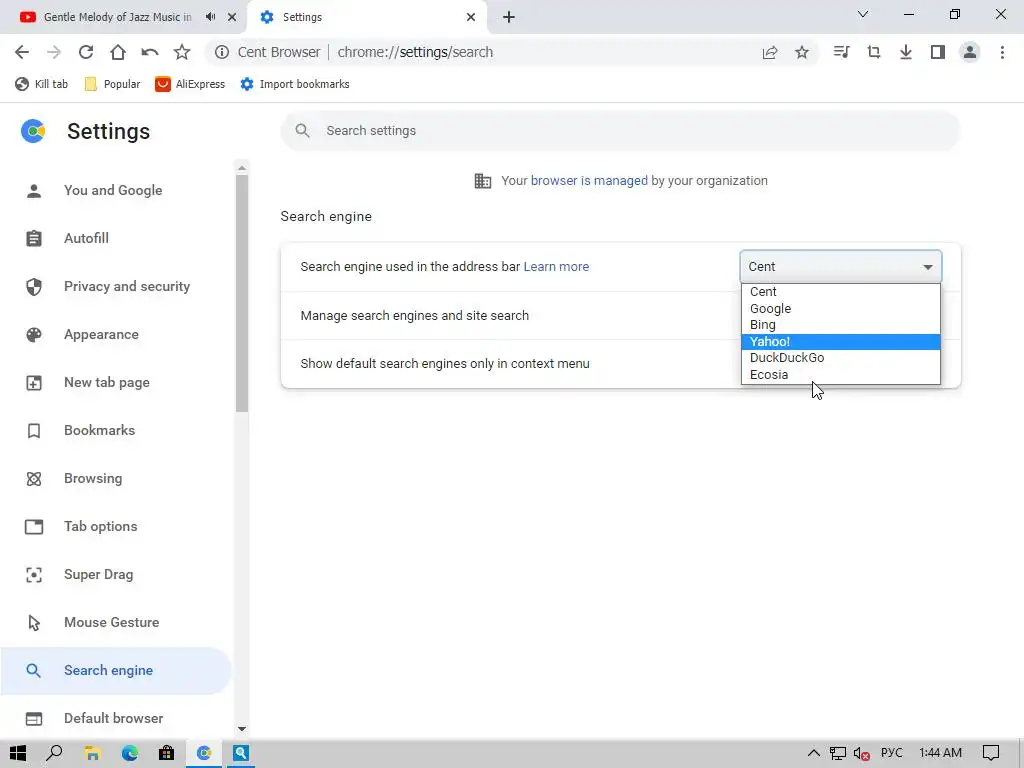
Task: Open Autofill settings section
Action: (x=116, y=238)
